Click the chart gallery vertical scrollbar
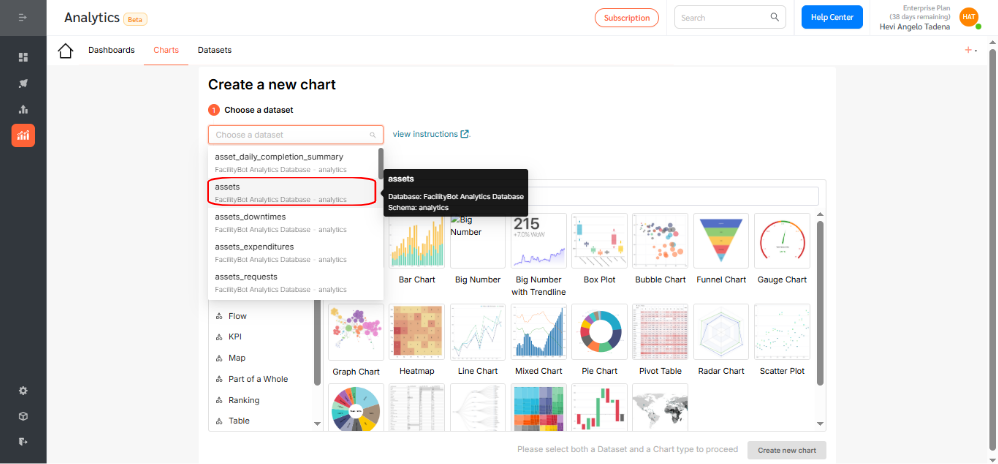998x464 pixels. [x=820, y=303]
